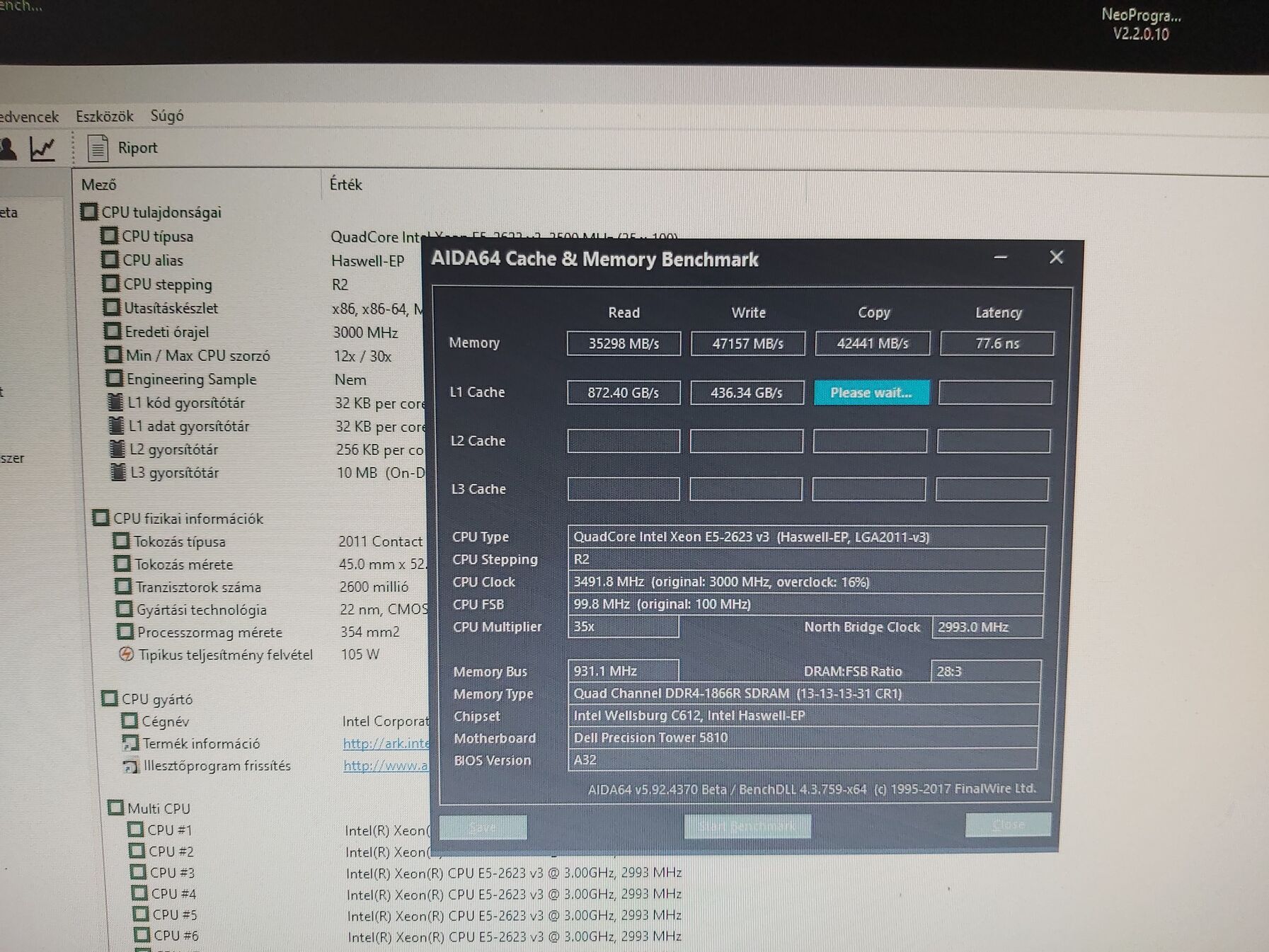Click the Gyártási technológia row icon

pos(124,609)
